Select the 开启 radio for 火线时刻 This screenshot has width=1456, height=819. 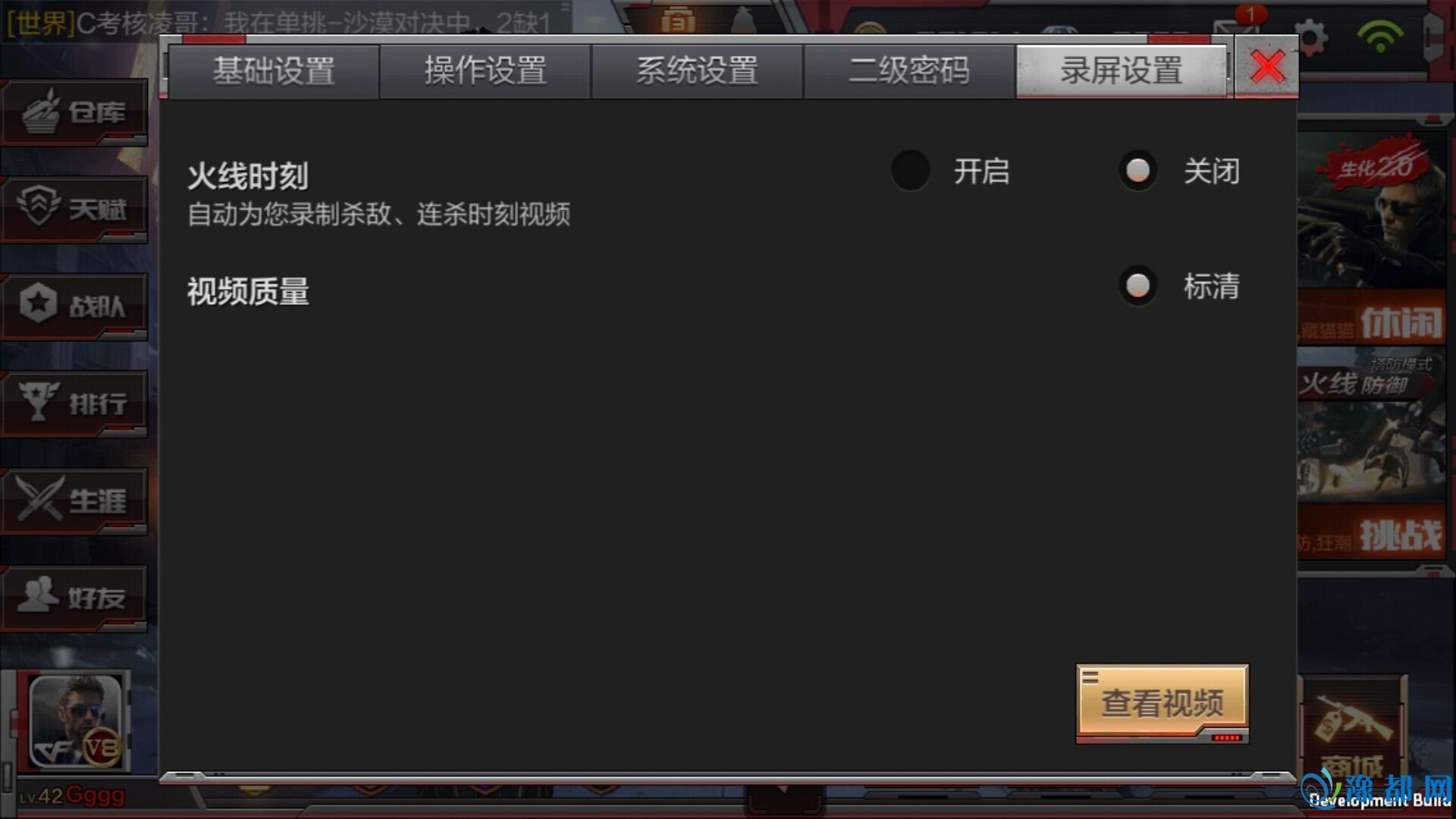(910, 171)
